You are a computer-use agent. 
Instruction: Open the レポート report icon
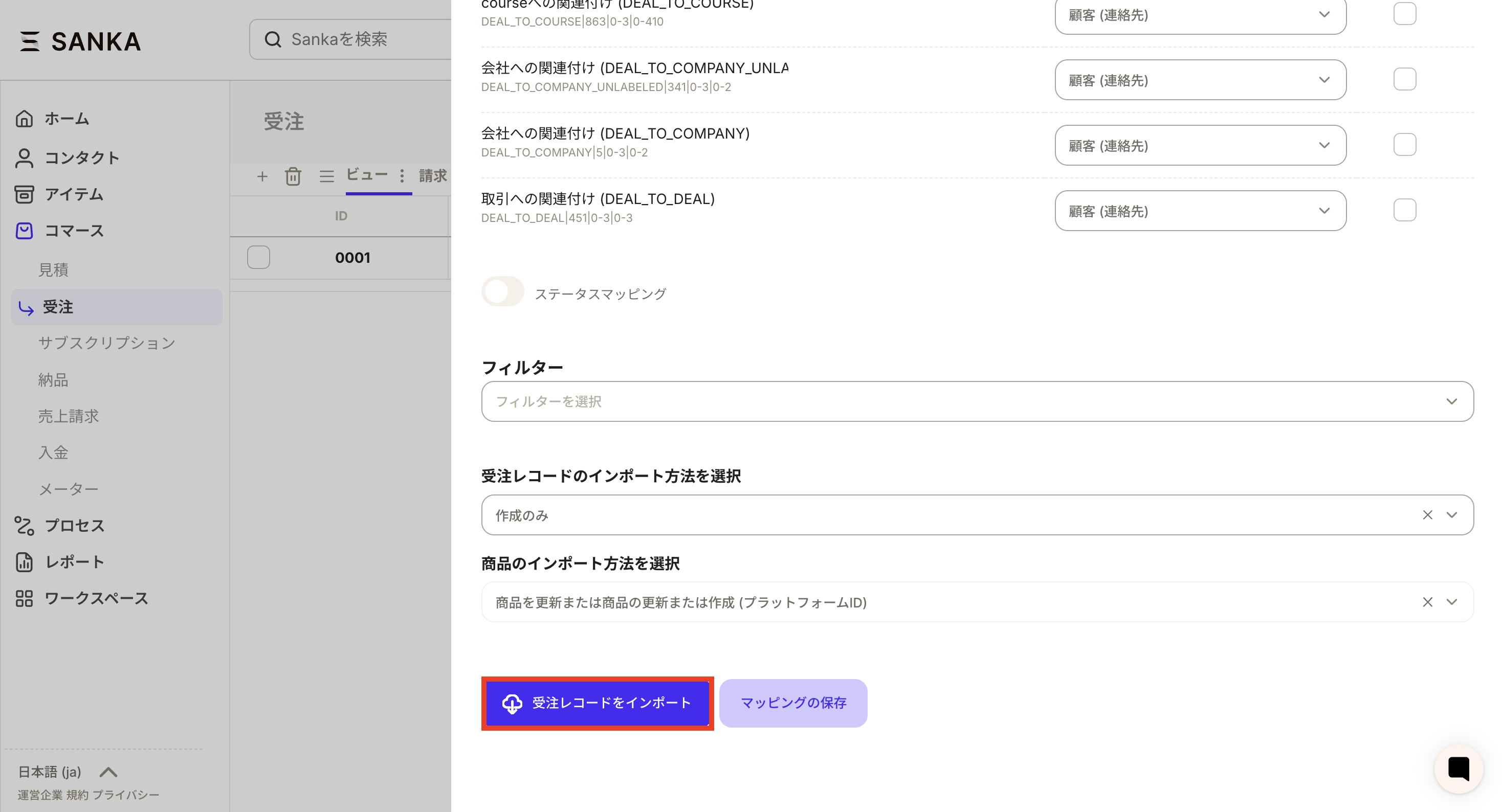coord(24,562)
